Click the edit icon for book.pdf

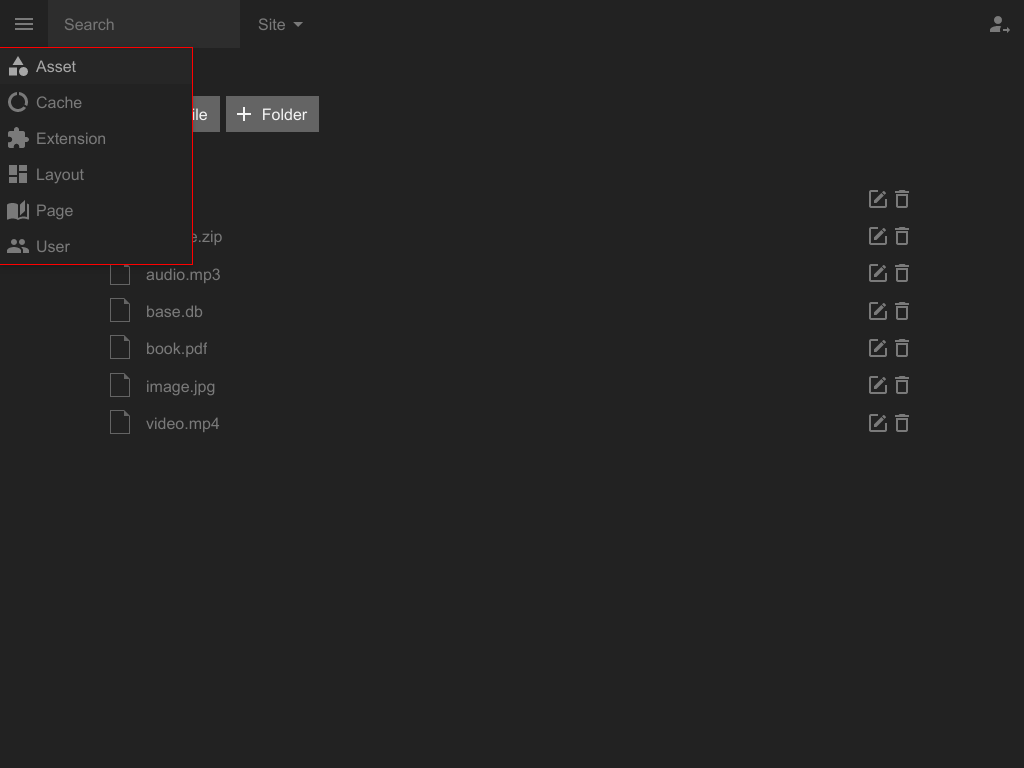[x=877, y=348]
